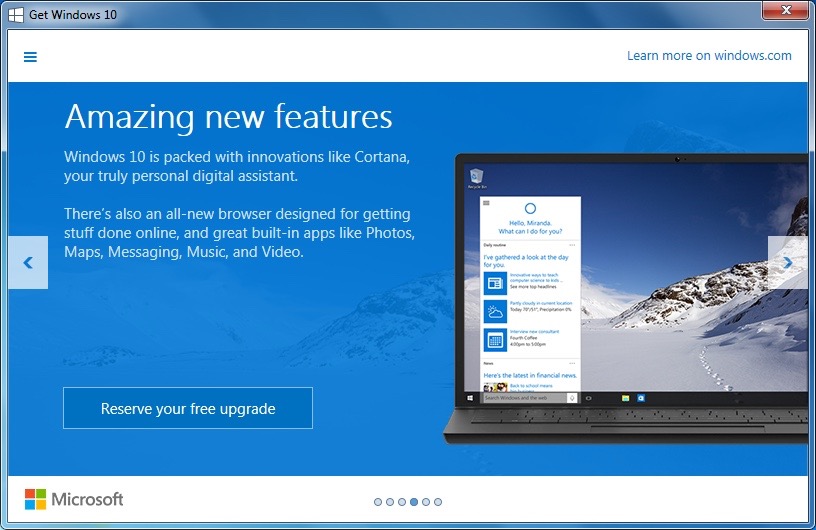Select the first page indicator dot
816x530 pixels.
tap(378, 502)
